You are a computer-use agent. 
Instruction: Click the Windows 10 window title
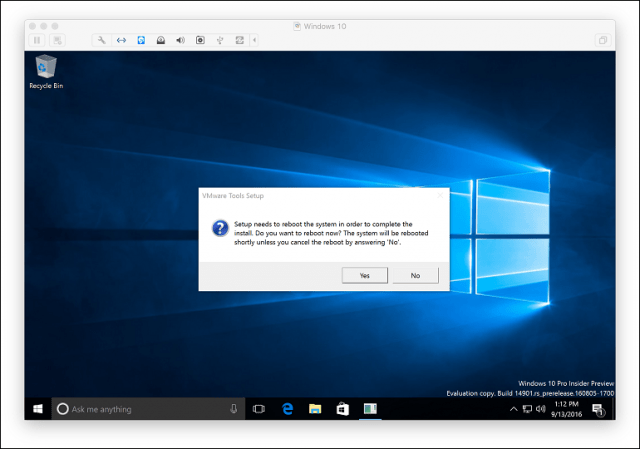pos(324,26)
